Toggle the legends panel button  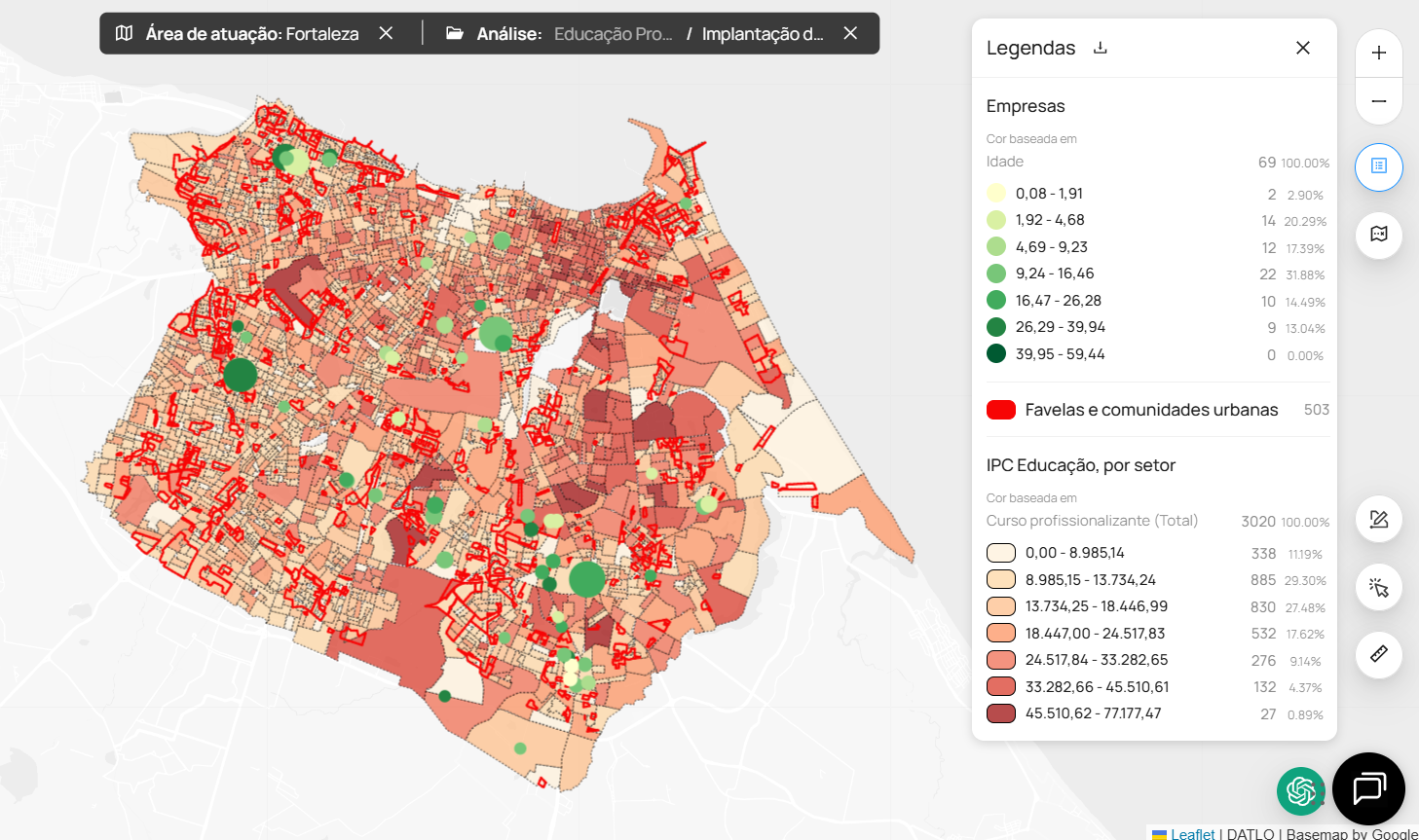click(1378, 166)
